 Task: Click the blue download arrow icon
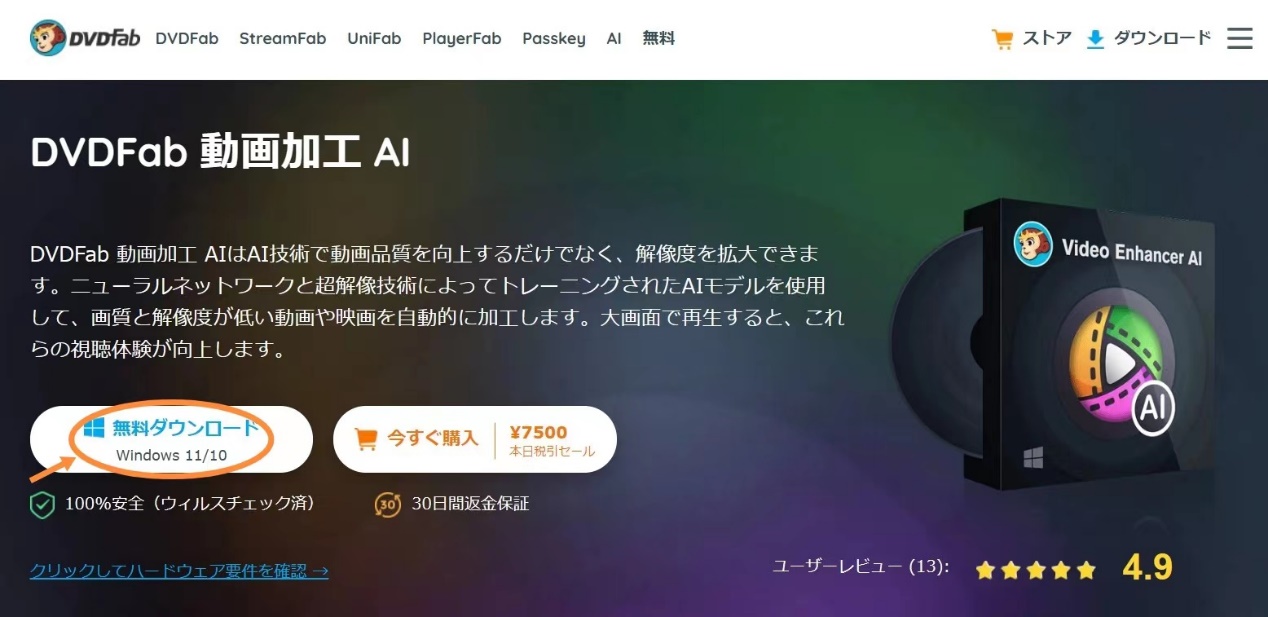pos(1095,40)
